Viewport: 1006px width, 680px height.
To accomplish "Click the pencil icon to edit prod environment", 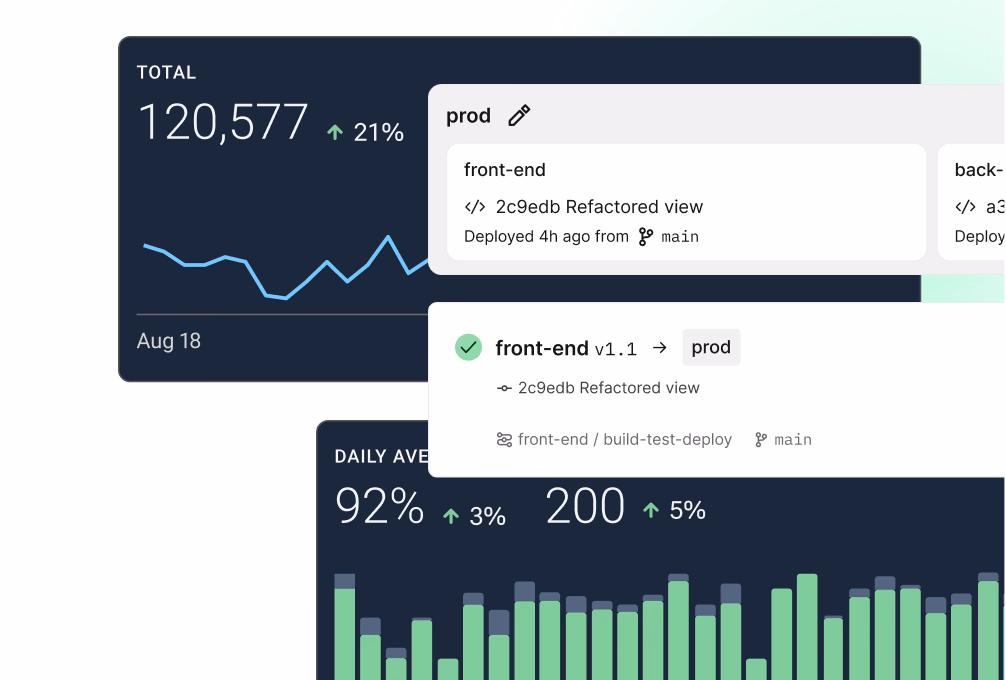I will (519, 116).
